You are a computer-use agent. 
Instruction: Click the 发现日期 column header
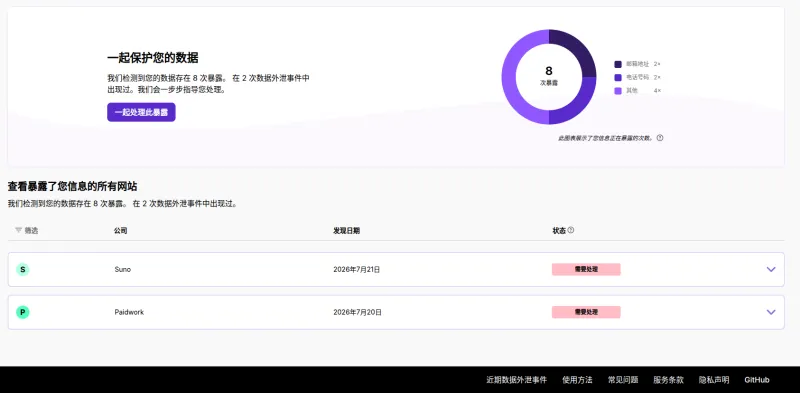pos(346,231)
